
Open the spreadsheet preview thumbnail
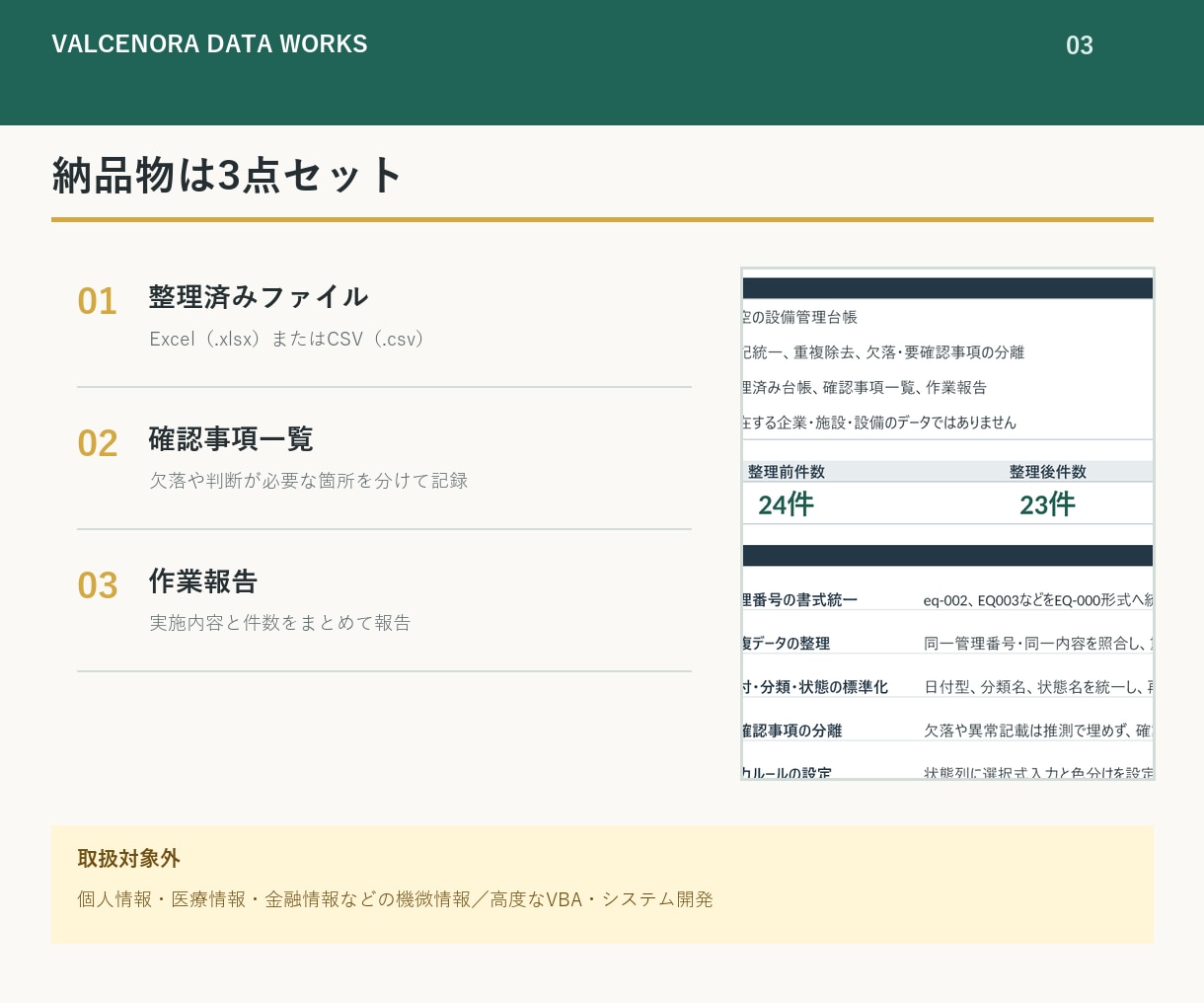(x=947, y=523)
